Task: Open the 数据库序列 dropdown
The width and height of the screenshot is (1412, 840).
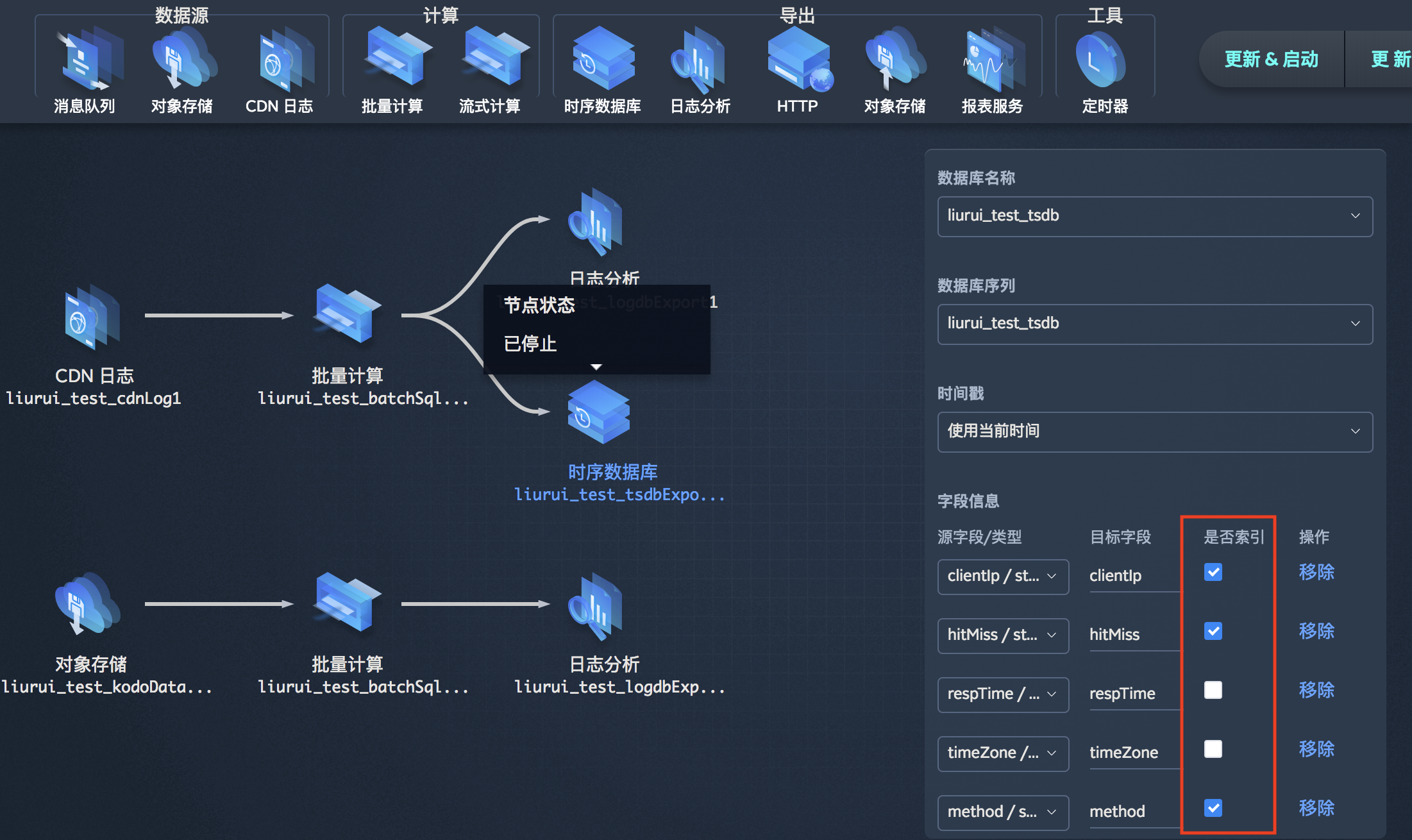Action: [x=1155, y=324]
